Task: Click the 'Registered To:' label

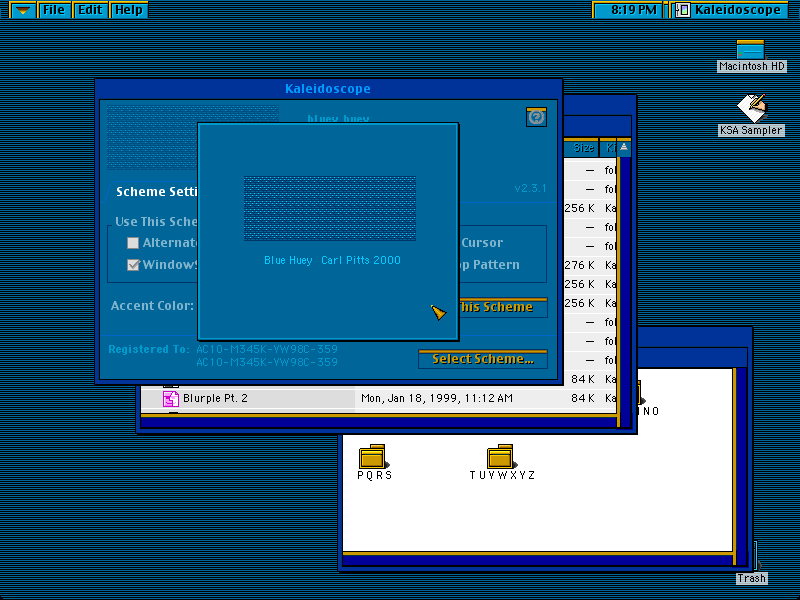Action: 148,349
